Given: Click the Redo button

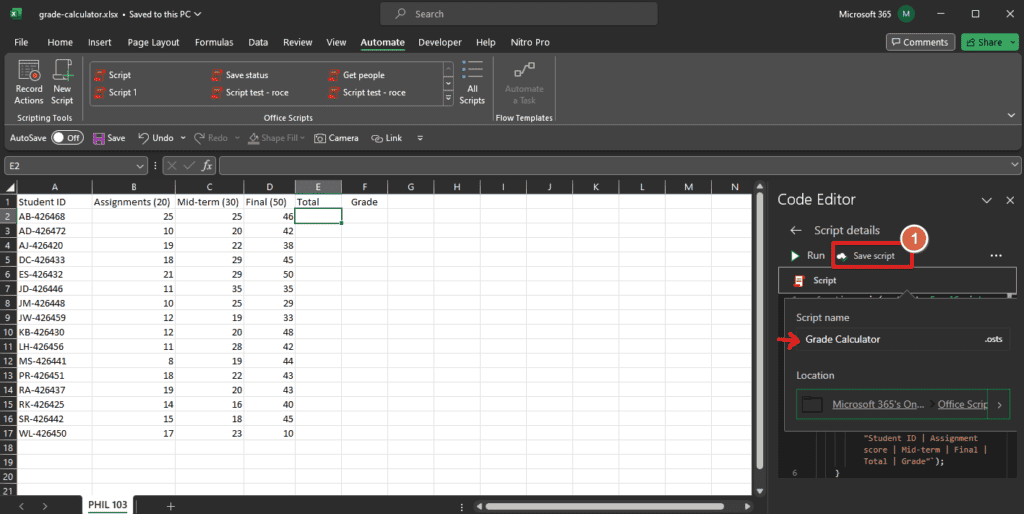Looking at the screenshot, I should click(x=211, y=138).
